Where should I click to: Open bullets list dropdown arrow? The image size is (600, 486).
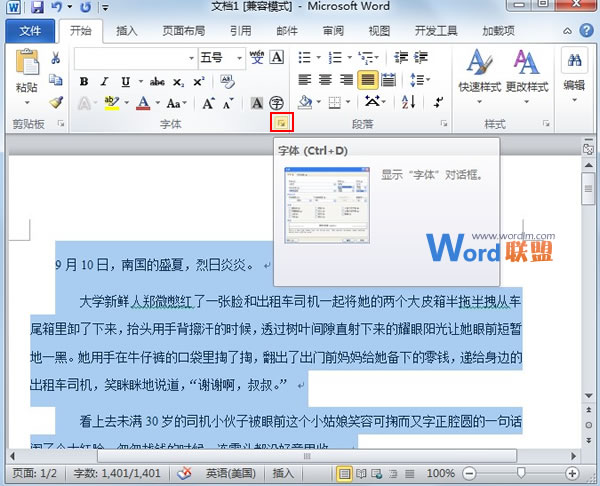(x=318, y=58)
